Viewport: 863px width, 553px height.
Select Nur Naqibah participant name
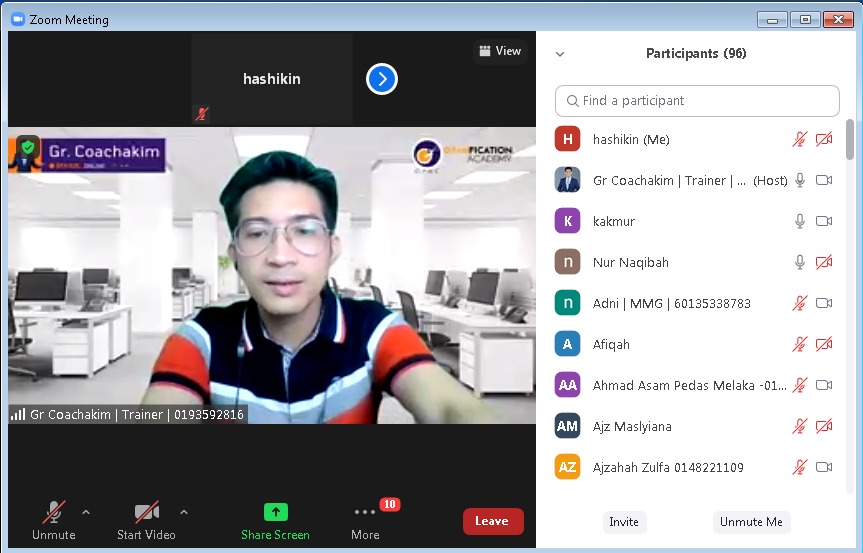631,262
